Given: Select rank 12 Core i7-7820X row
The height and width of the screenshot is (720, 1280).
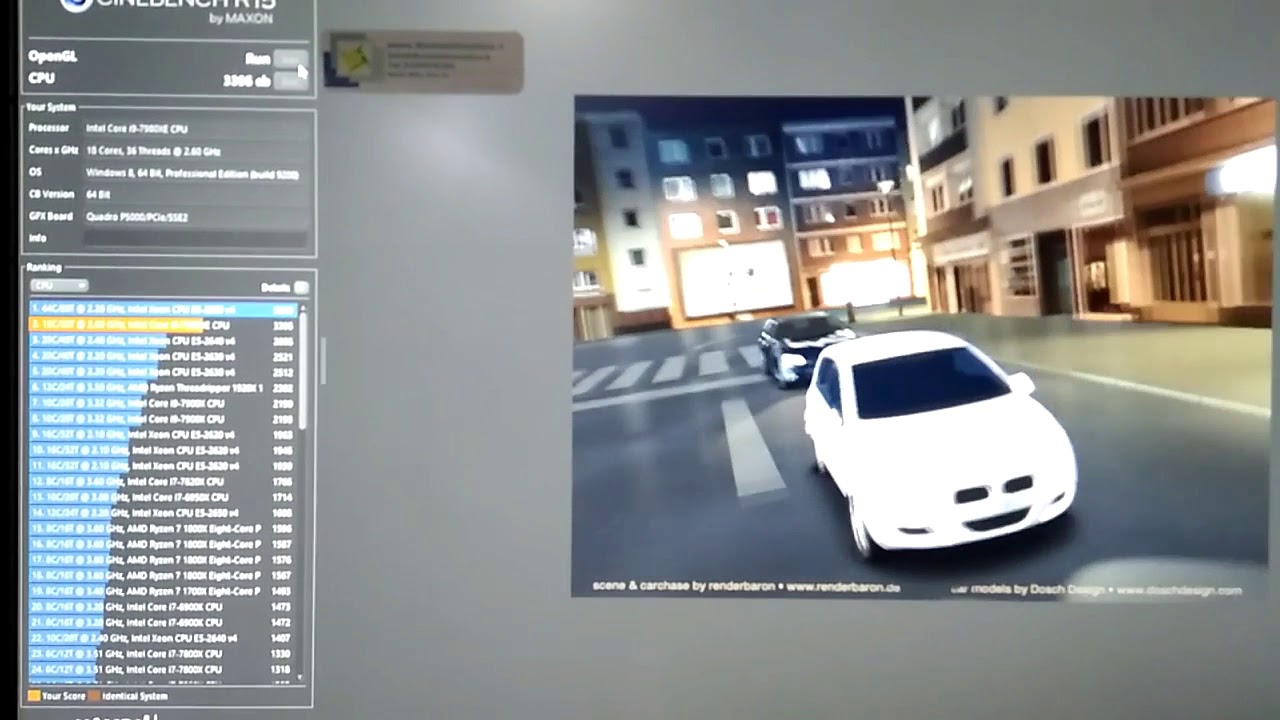Looking at the screenshot, I should [x=163, y=481].
